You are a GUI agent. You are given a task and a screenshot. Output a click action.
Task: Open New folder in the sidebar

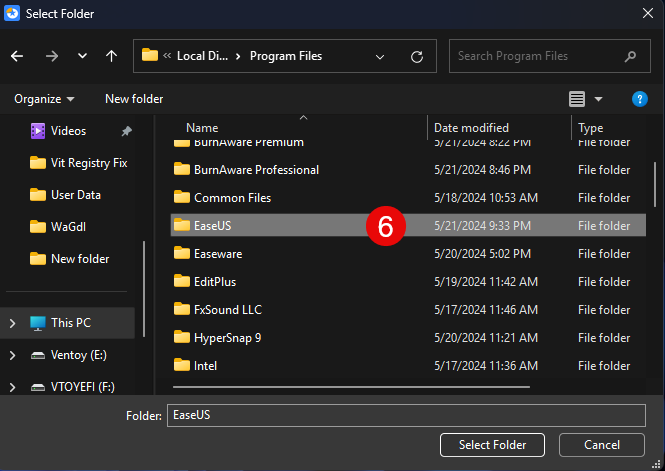click(70, 259)
